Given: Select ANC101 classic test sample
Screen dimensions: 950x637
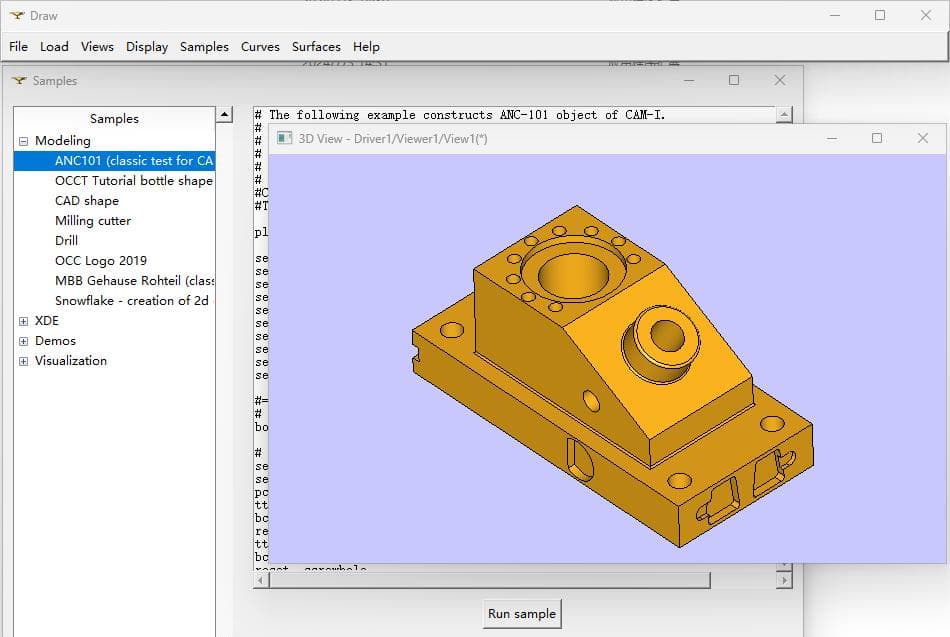Looking at the screenshot, I should [x=115, y=161].
